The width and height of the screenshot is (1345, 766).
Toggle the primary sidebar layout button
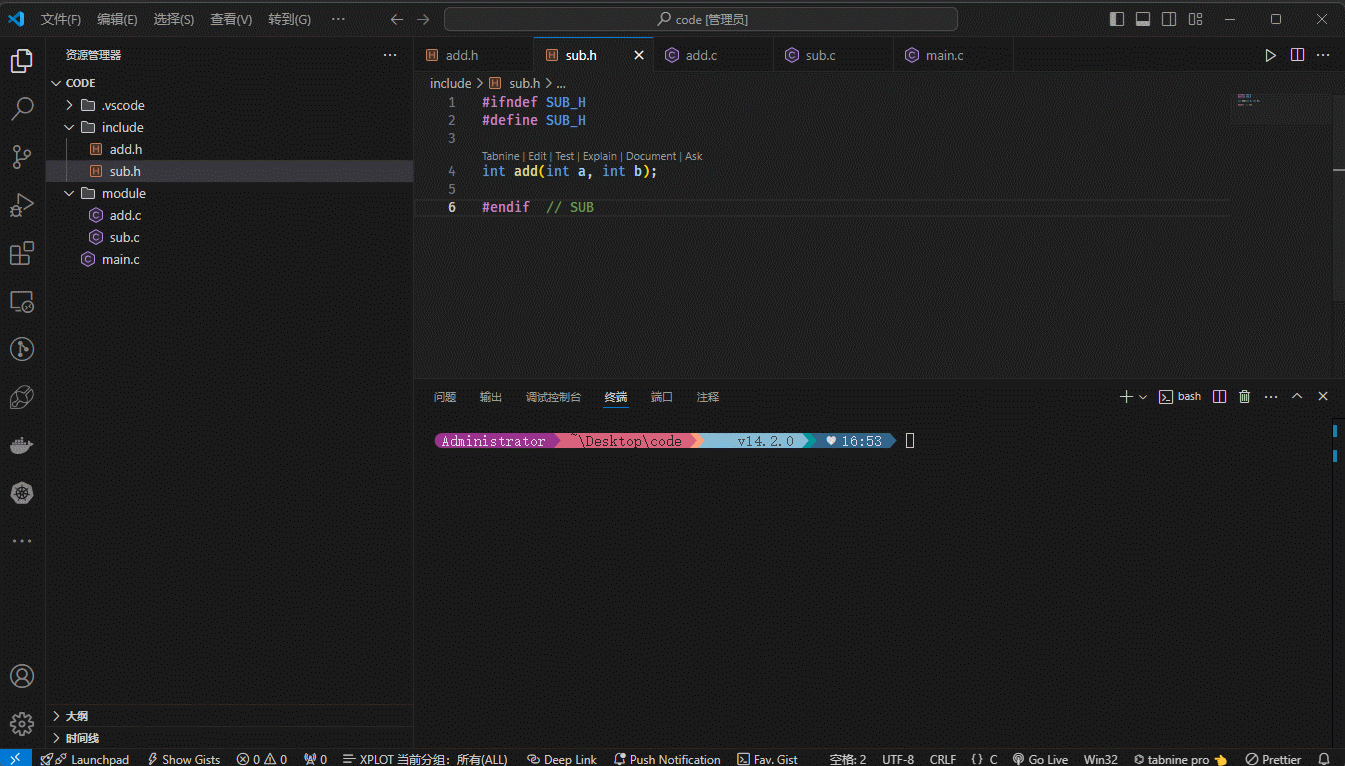point(1117,19)
